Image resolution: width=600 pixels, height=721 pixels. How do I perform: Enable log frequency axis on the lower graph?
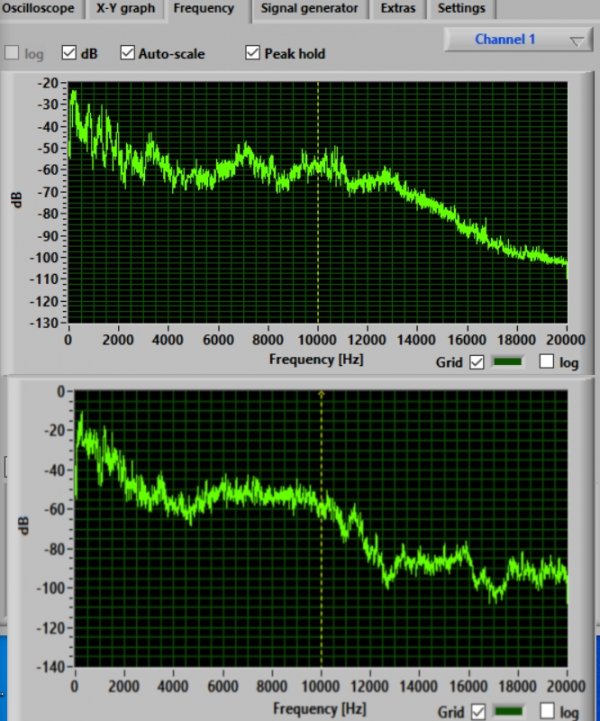tap(547, 712)
